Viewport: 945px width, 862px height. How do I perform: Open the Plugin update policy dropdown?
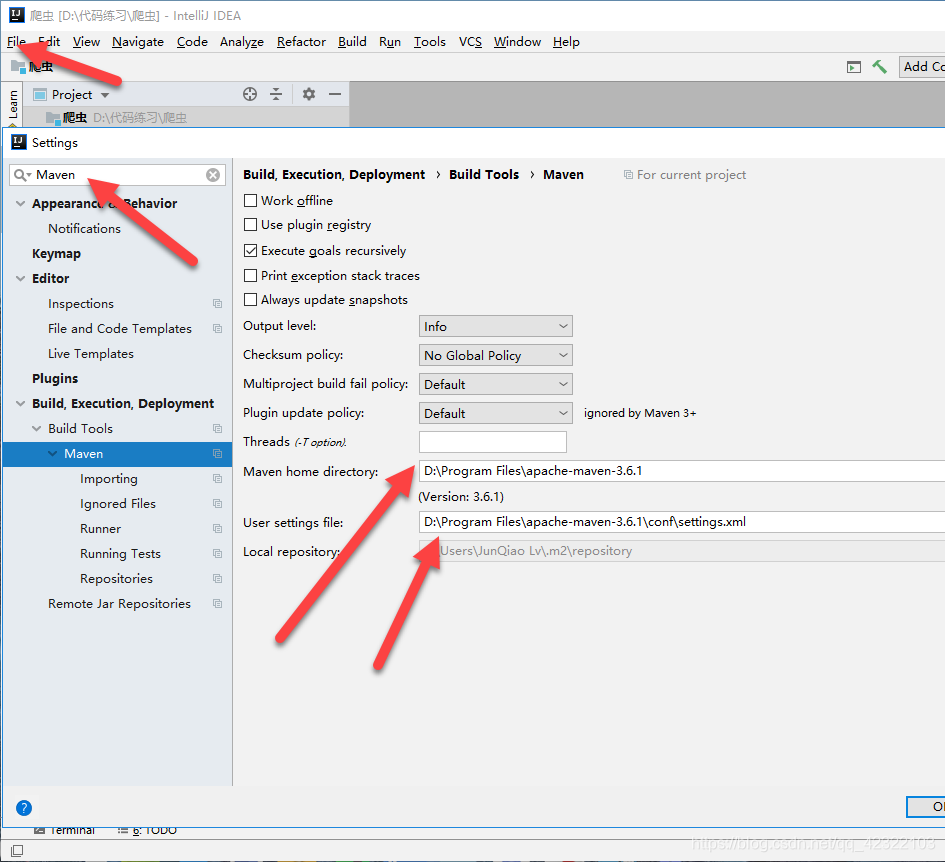point(495,413)
